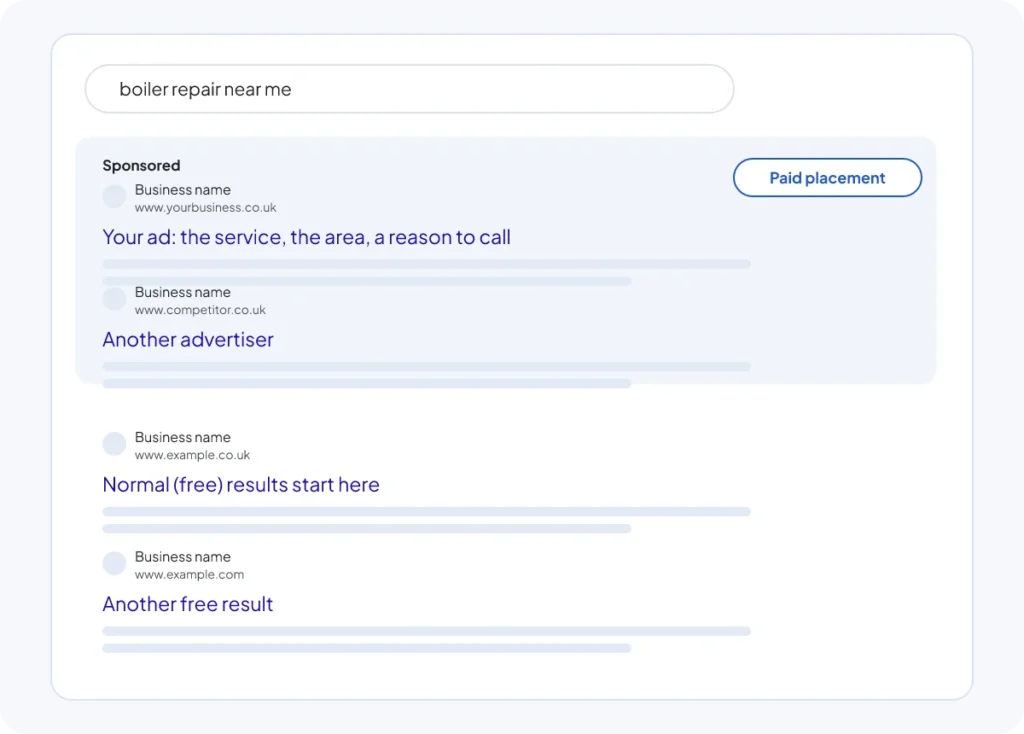Click Business name above www.yourbusiness.co.uk

tap(183, 189)
